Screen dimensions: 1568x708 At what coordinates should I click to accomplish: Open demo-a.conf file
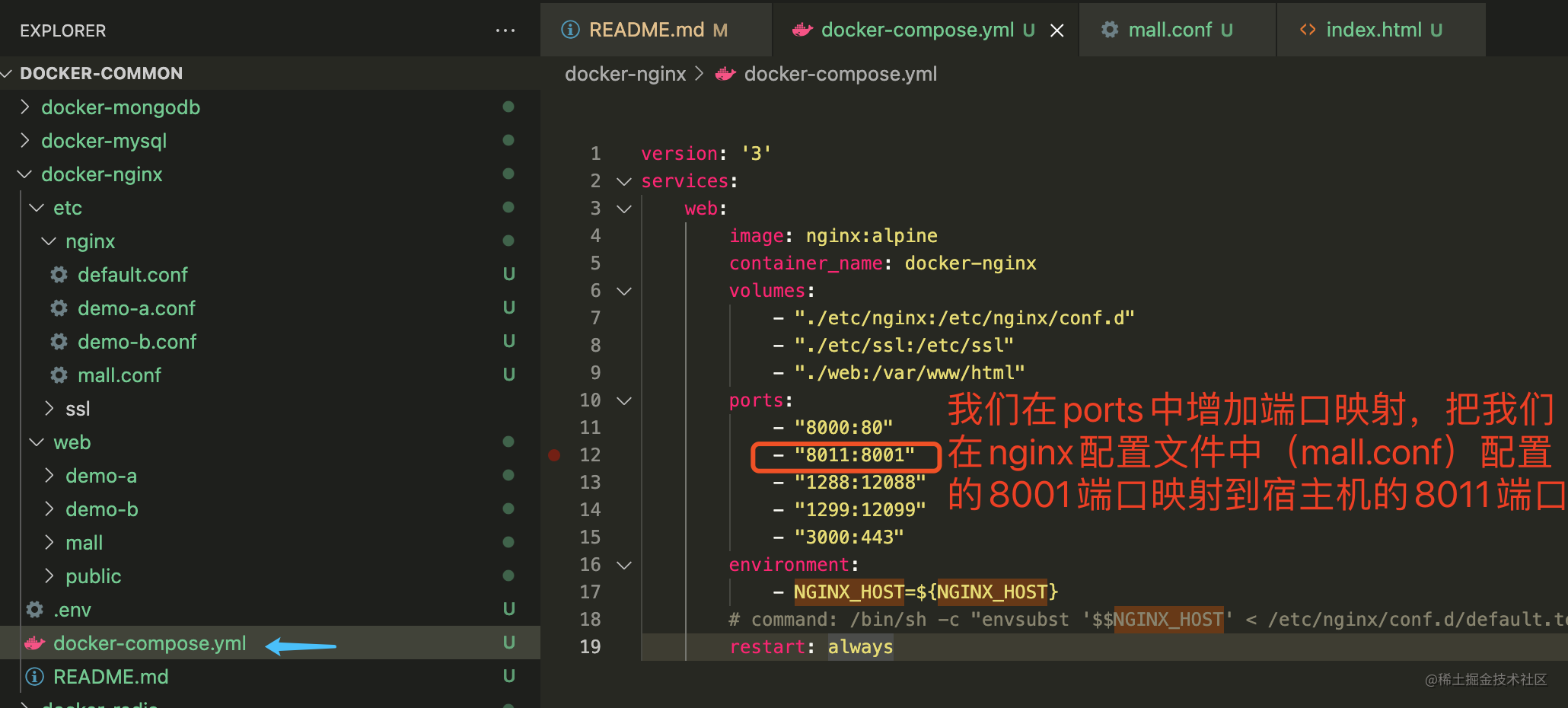coord(270,308)
